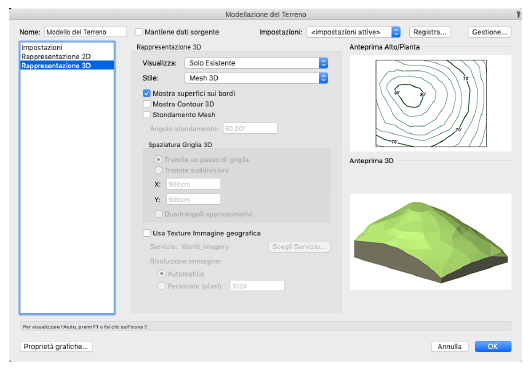
Task: Click the 'Anteprima 3D' terrain preview
Action: [430, 242]
